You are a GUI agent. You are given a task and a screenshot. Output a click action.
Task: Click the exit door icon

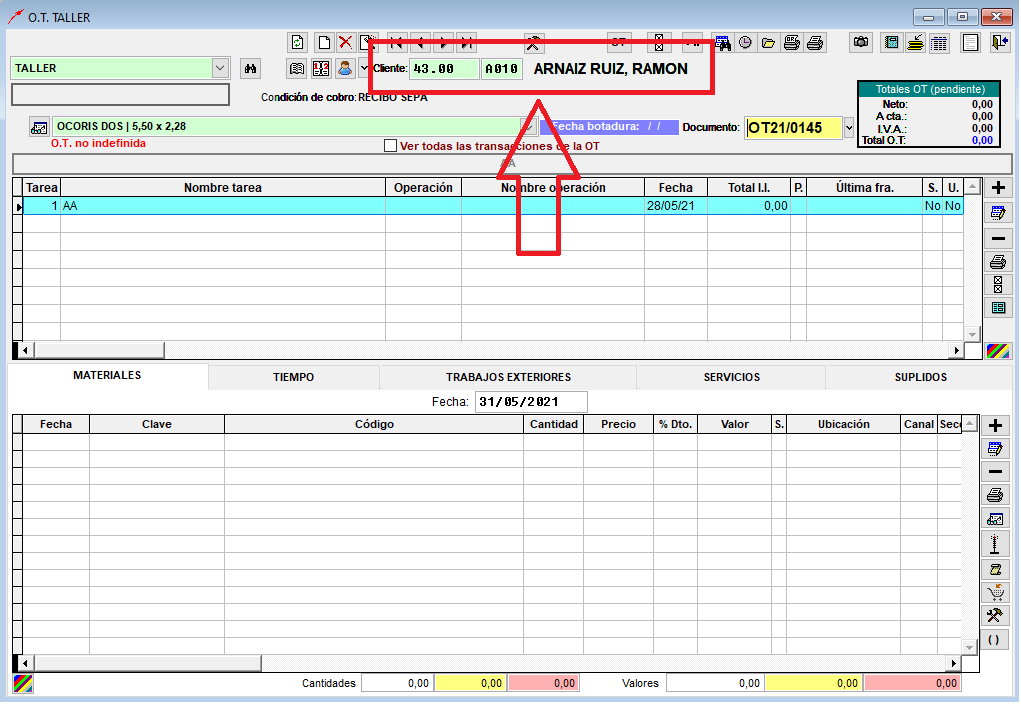point(1000,43)
